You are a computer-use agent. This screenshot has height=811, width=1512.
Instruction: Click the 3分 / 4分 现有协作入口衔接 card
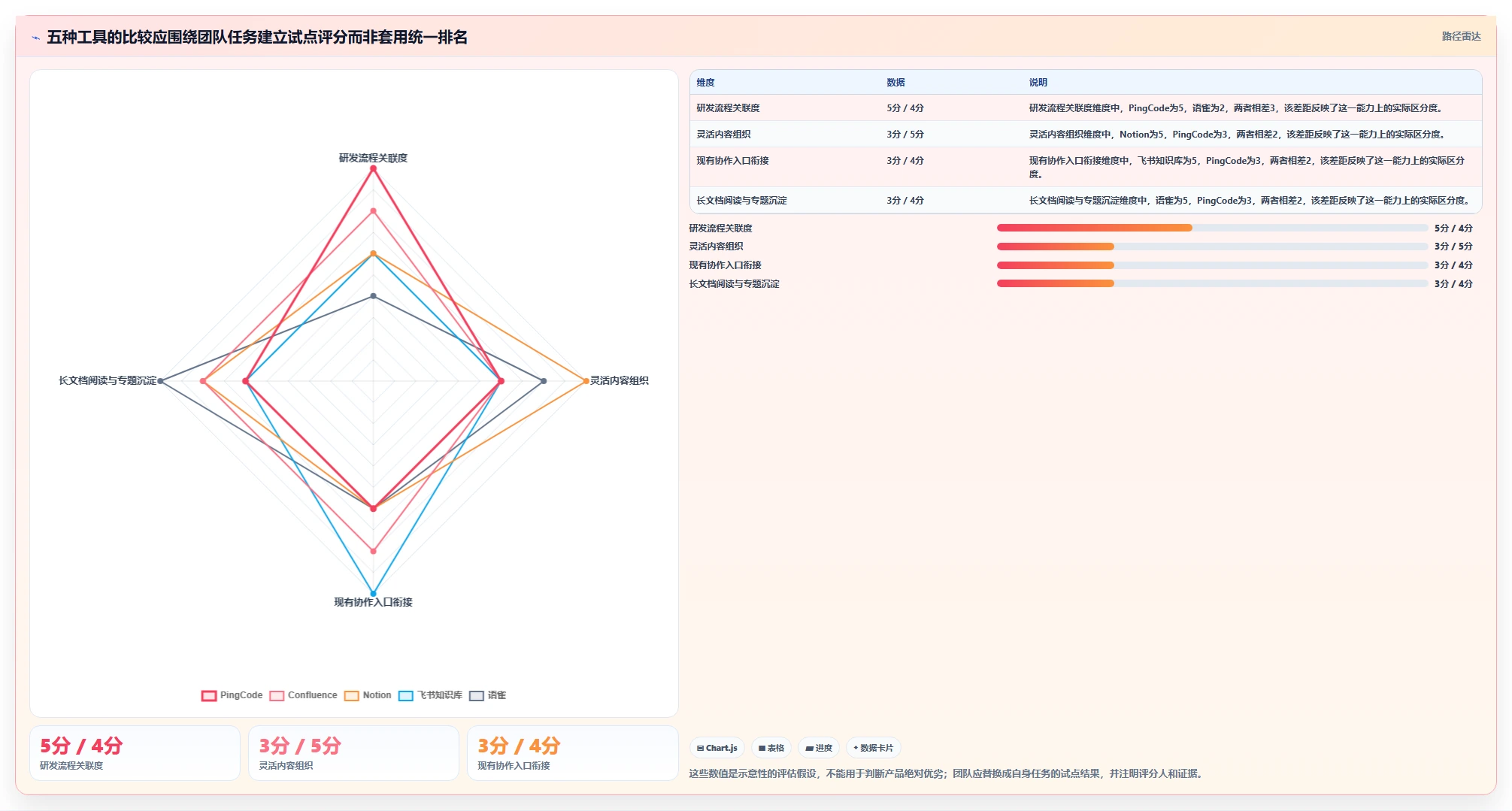tap(573, 753)
